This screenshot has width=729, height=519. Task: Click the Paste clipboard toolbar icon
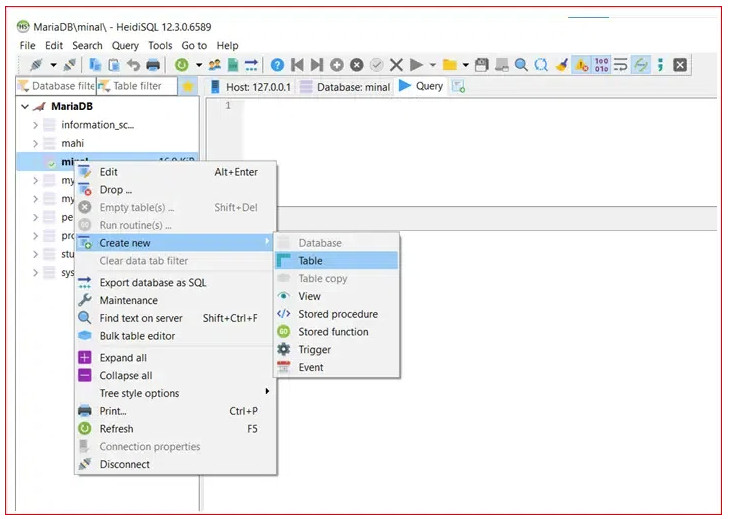click(x=114, y=65)
